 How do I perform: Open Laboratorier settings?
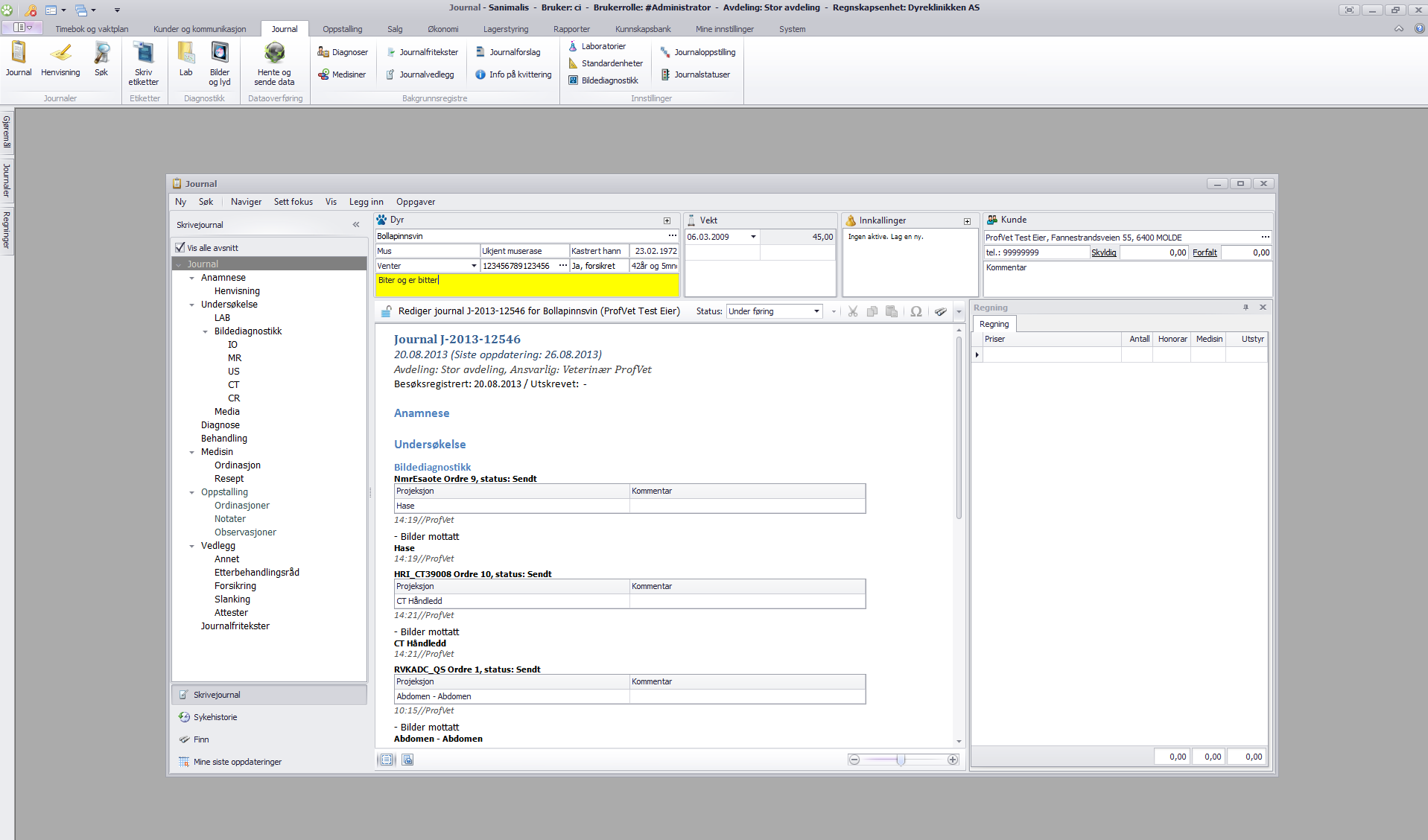tap(597, 46)
